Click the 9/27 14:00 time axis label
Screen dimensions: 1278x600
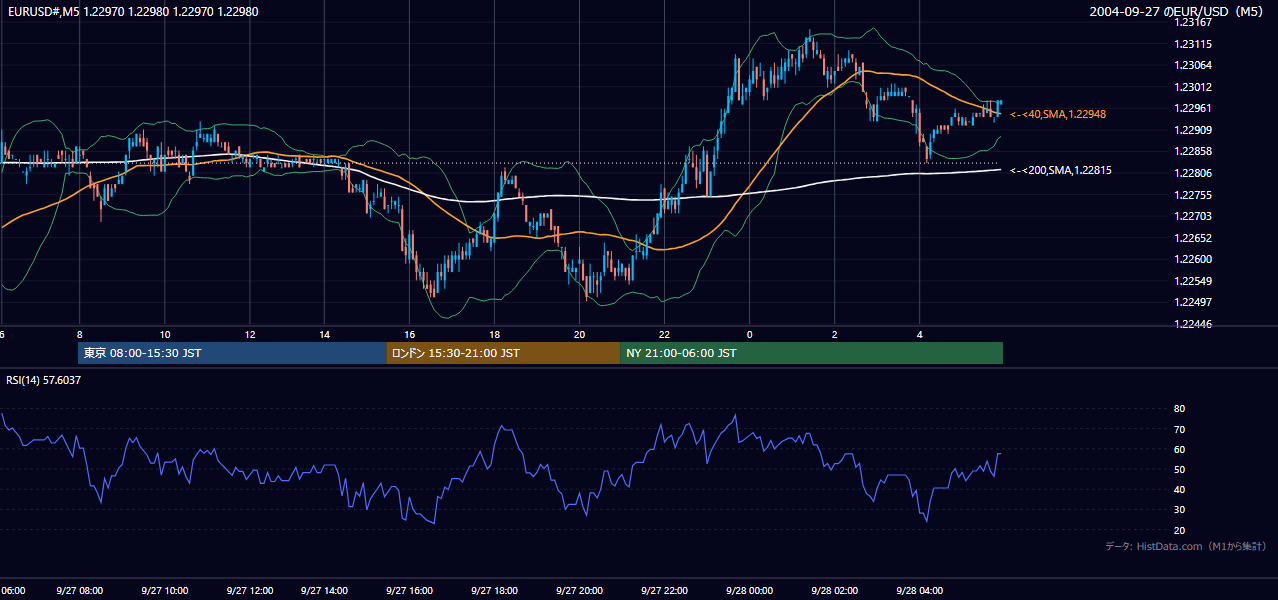(x=324, y=591)
